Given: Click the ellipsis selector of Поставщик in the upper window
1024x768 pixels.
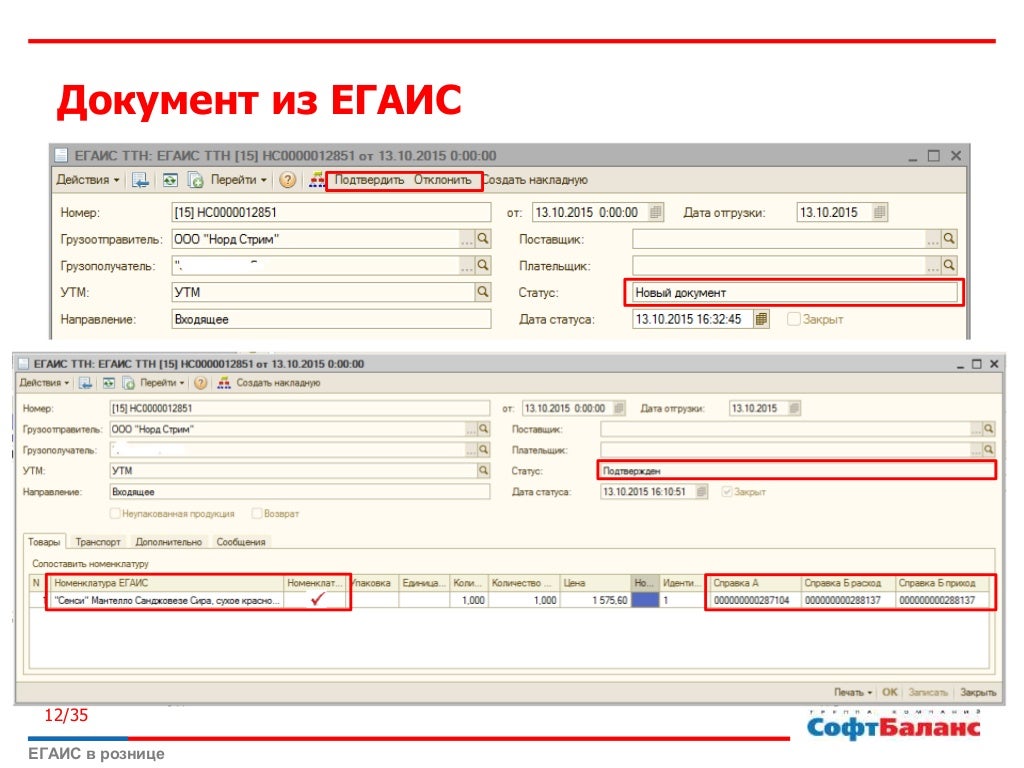Looking at the screenshot, I should coord(933,239).
